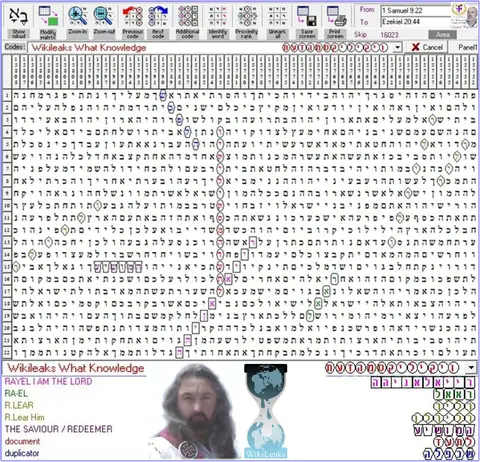Select the RAYEL I AM THE LORD term
The image size is (480, 462).
[x=48, y=381]
